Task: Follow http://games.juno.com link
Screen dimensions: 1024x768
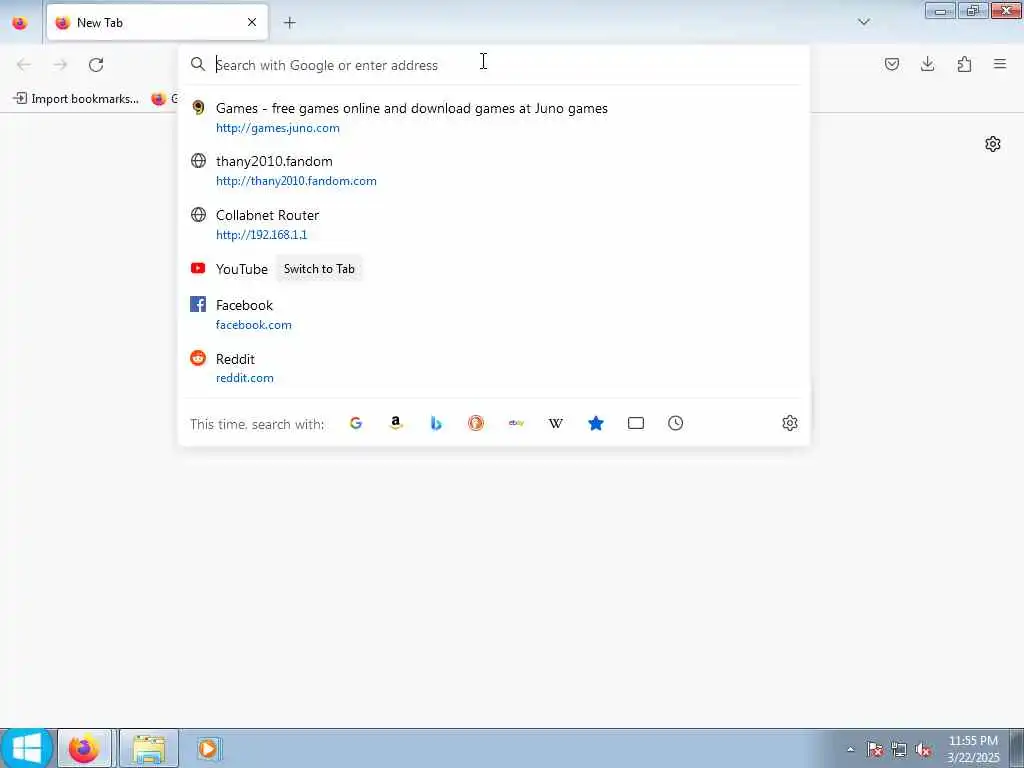Action: pyautogui.click(x=278, y=128)
